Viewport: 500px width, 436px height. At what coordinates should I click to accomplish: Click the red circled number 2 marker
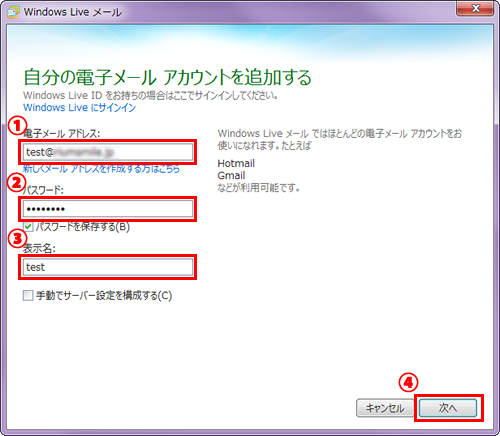[x=17, y=183]
